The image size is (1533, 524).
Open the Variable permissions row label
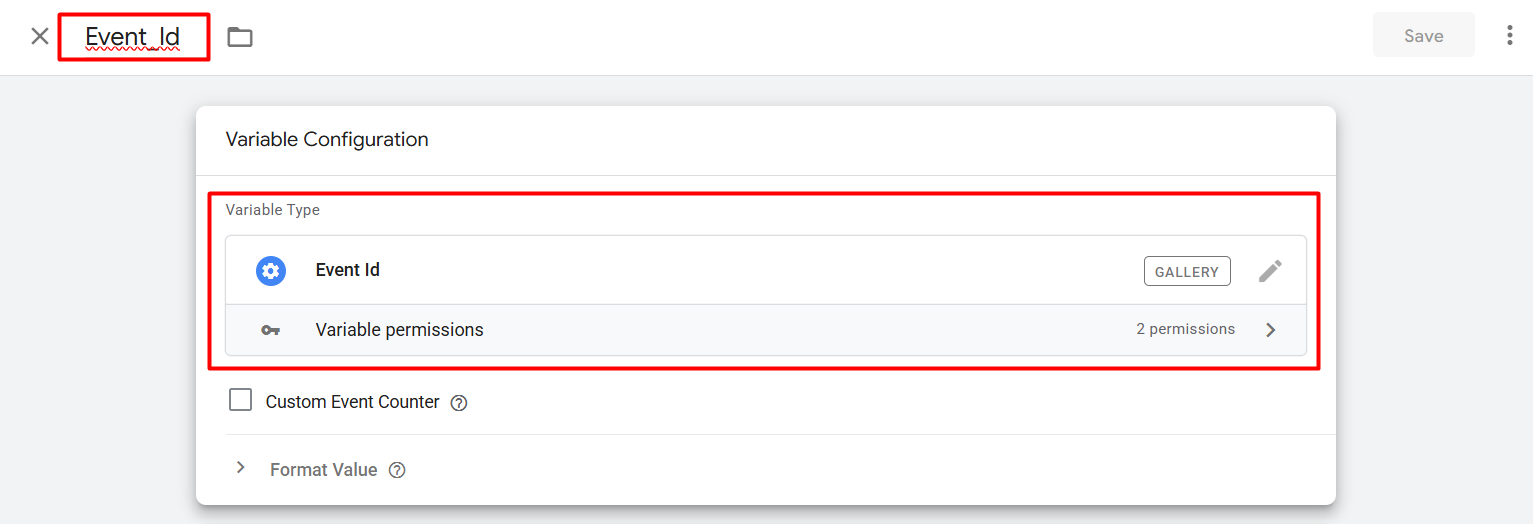point(399,330)
